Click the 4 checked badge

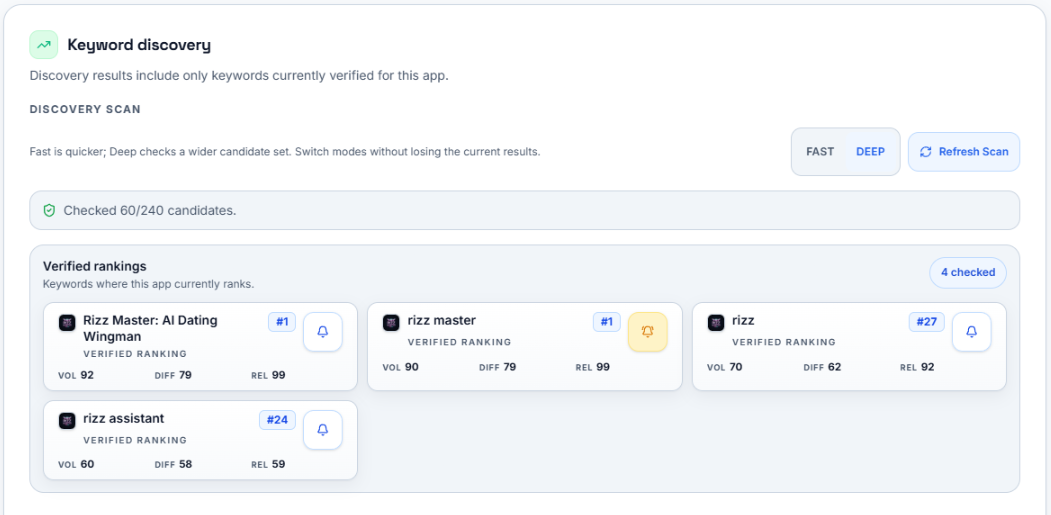point(968,273)
